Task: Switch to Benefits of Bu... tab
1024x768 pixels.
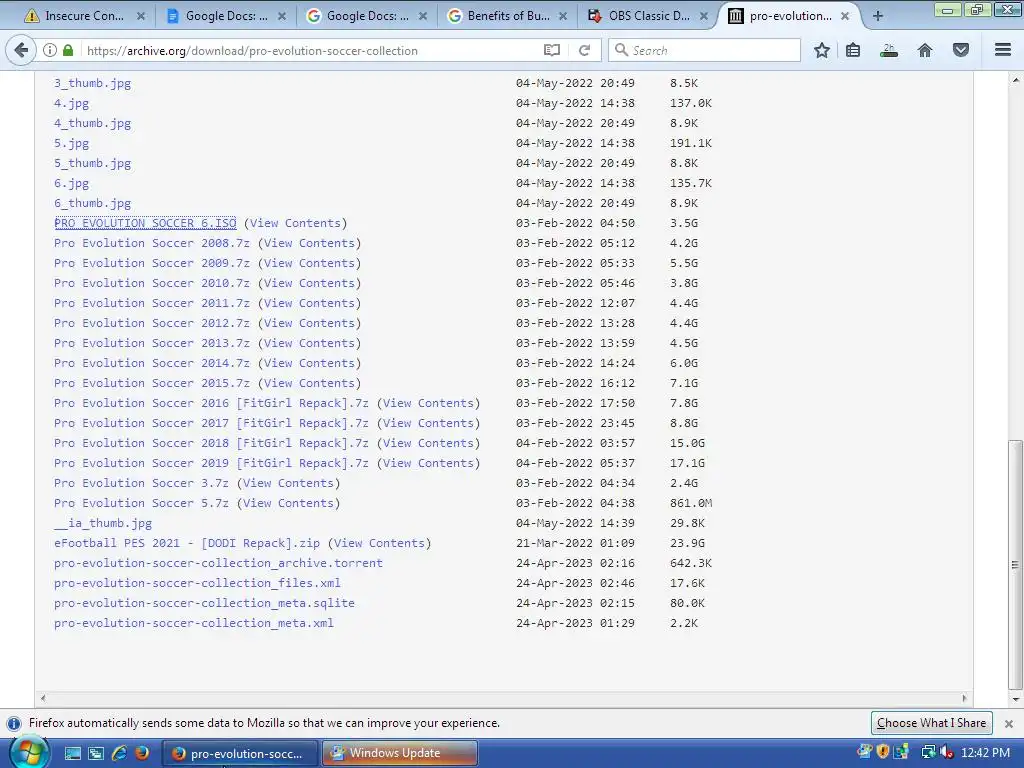Action: pos(507,16)
